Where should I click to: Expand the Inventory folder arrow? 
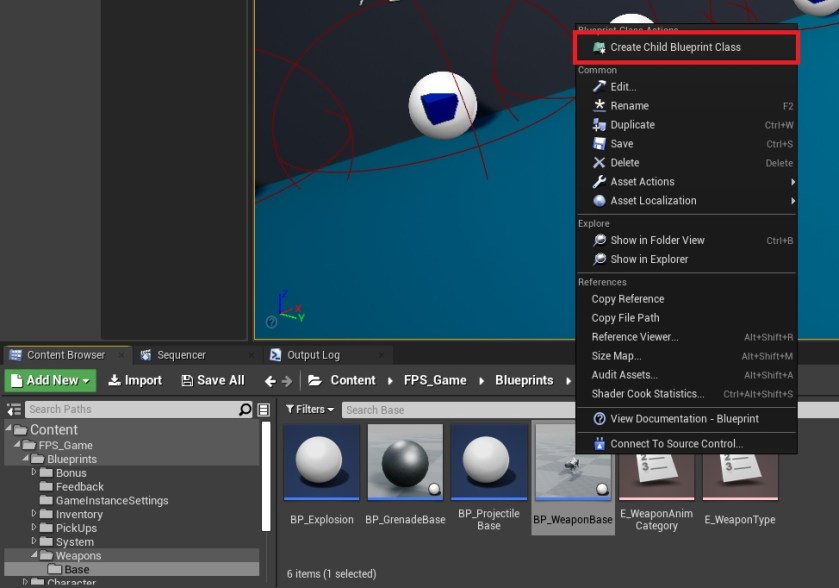coord(34,514)
